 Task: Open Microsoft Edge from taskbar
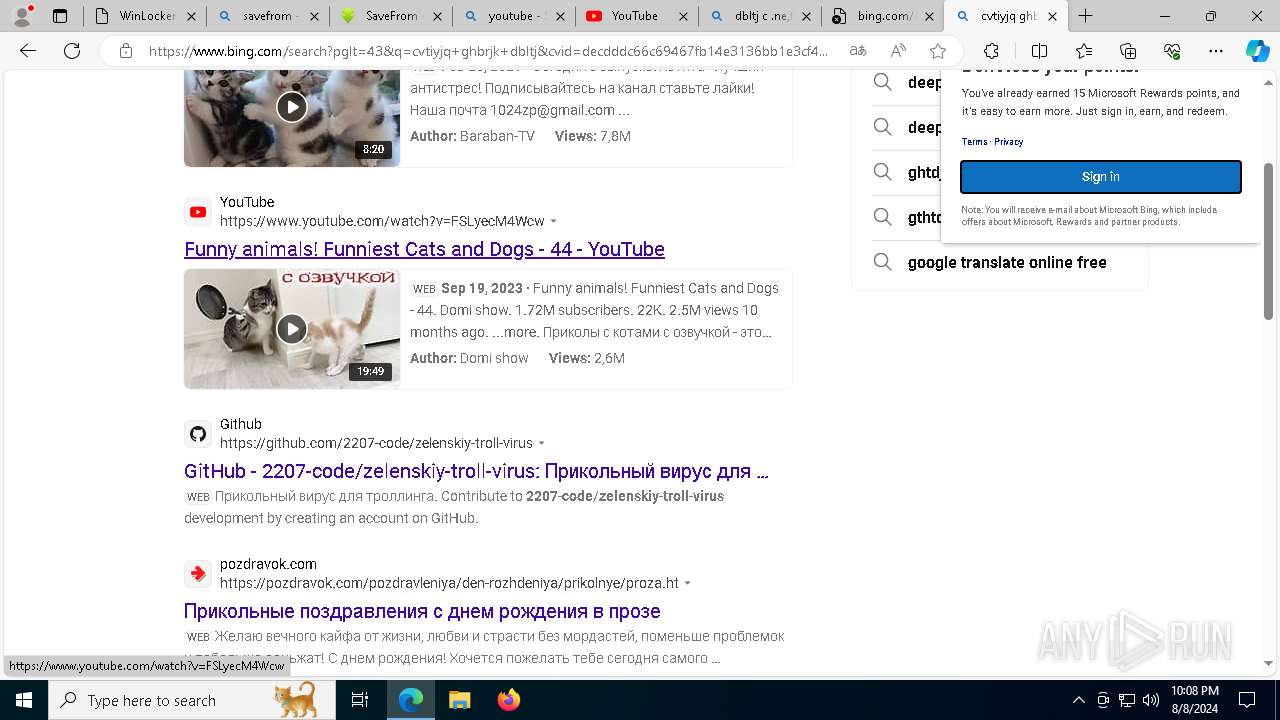(x=411, y=700)
